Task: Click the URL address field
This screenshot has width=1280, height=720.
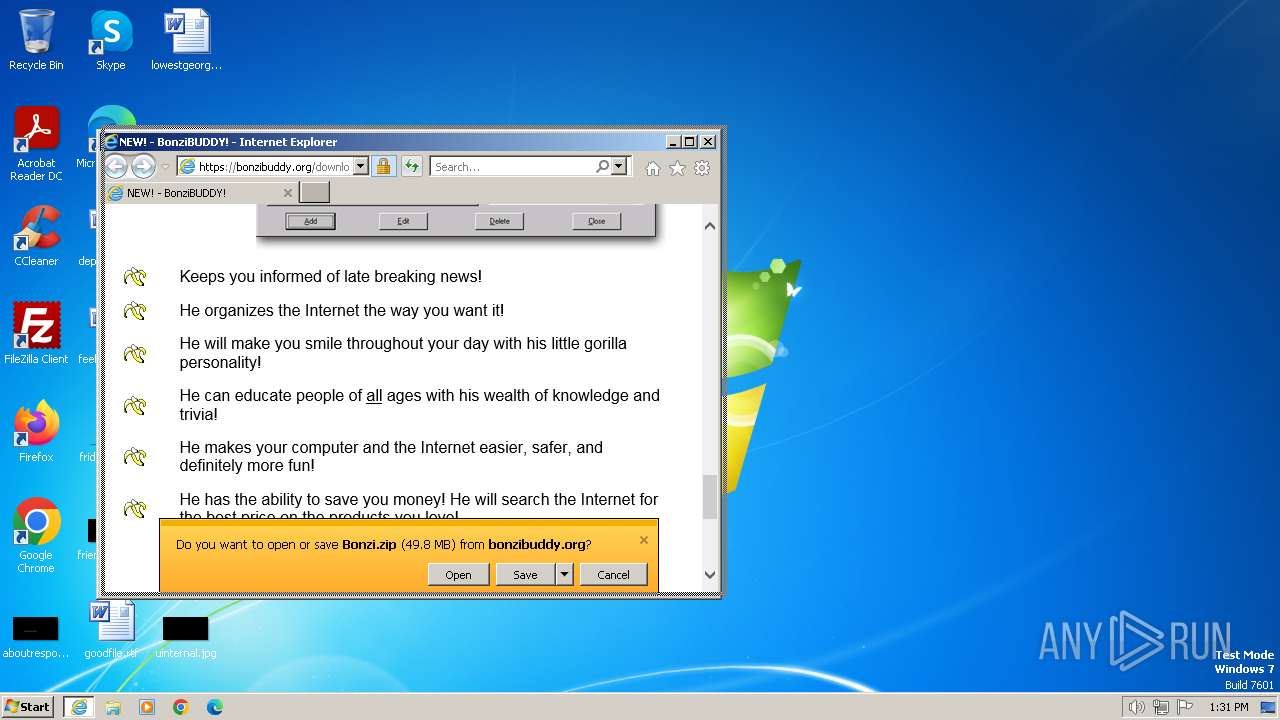Action: tap(273, 167)
